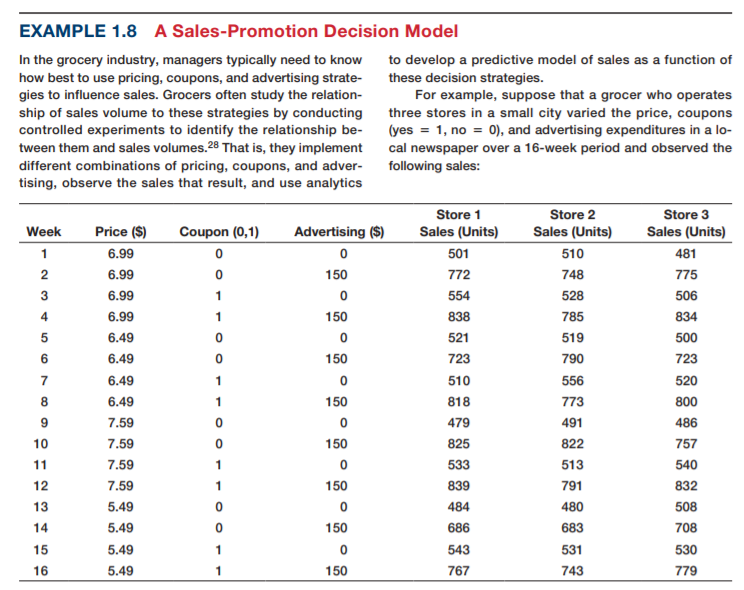The image size is (744, 590).
Task: Select Store 1 sales value 839
Action: click(x=459, y=486)
